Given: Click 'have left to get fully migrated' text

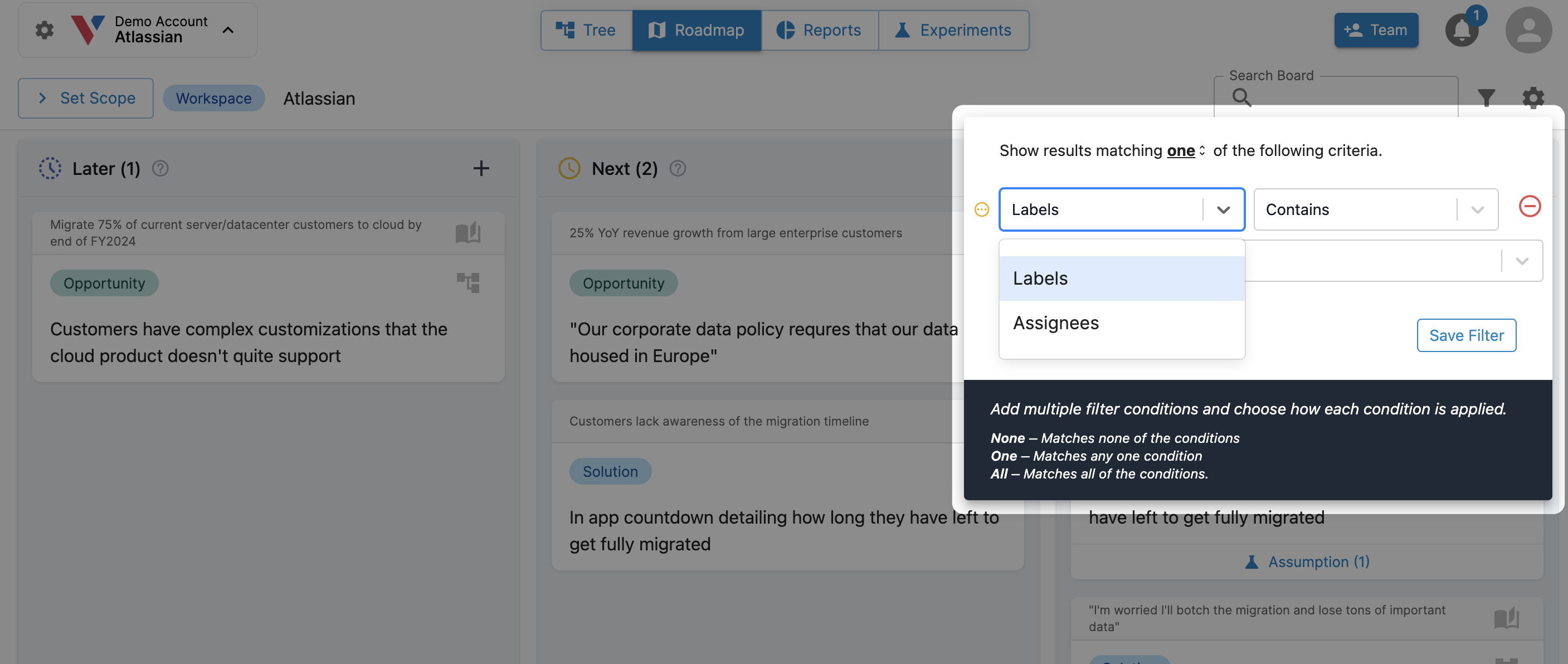Looking at the screenshot, I should point(1206,517).
